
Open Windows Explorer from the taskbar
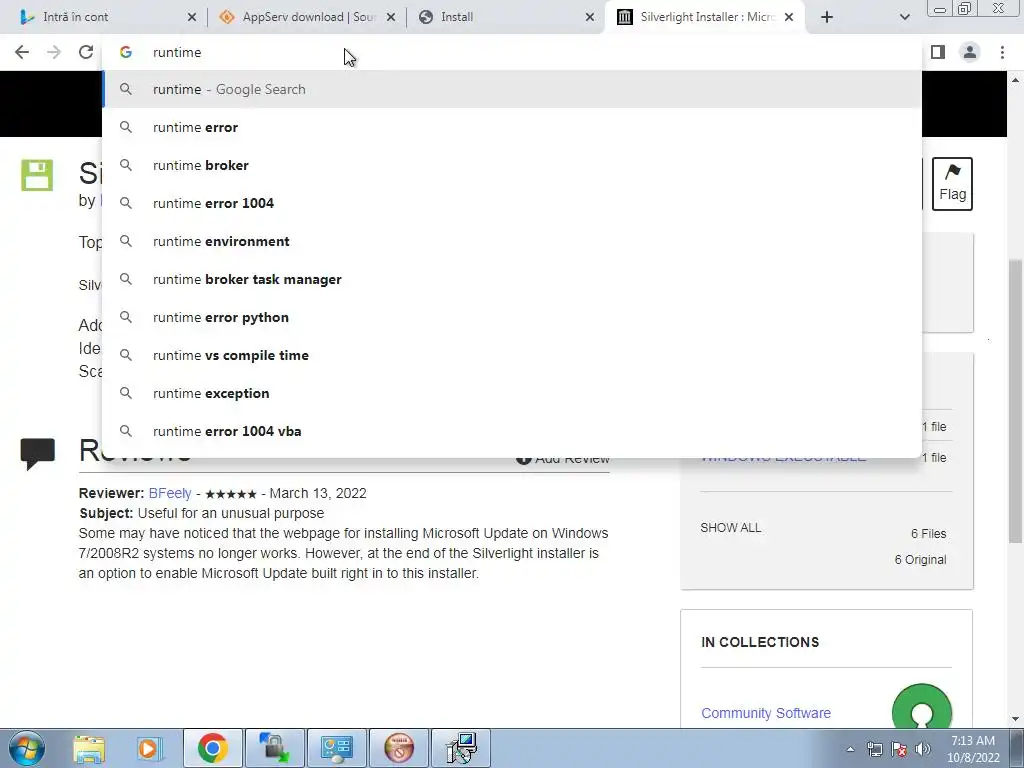pyautogui.click(x=89, y=748)
